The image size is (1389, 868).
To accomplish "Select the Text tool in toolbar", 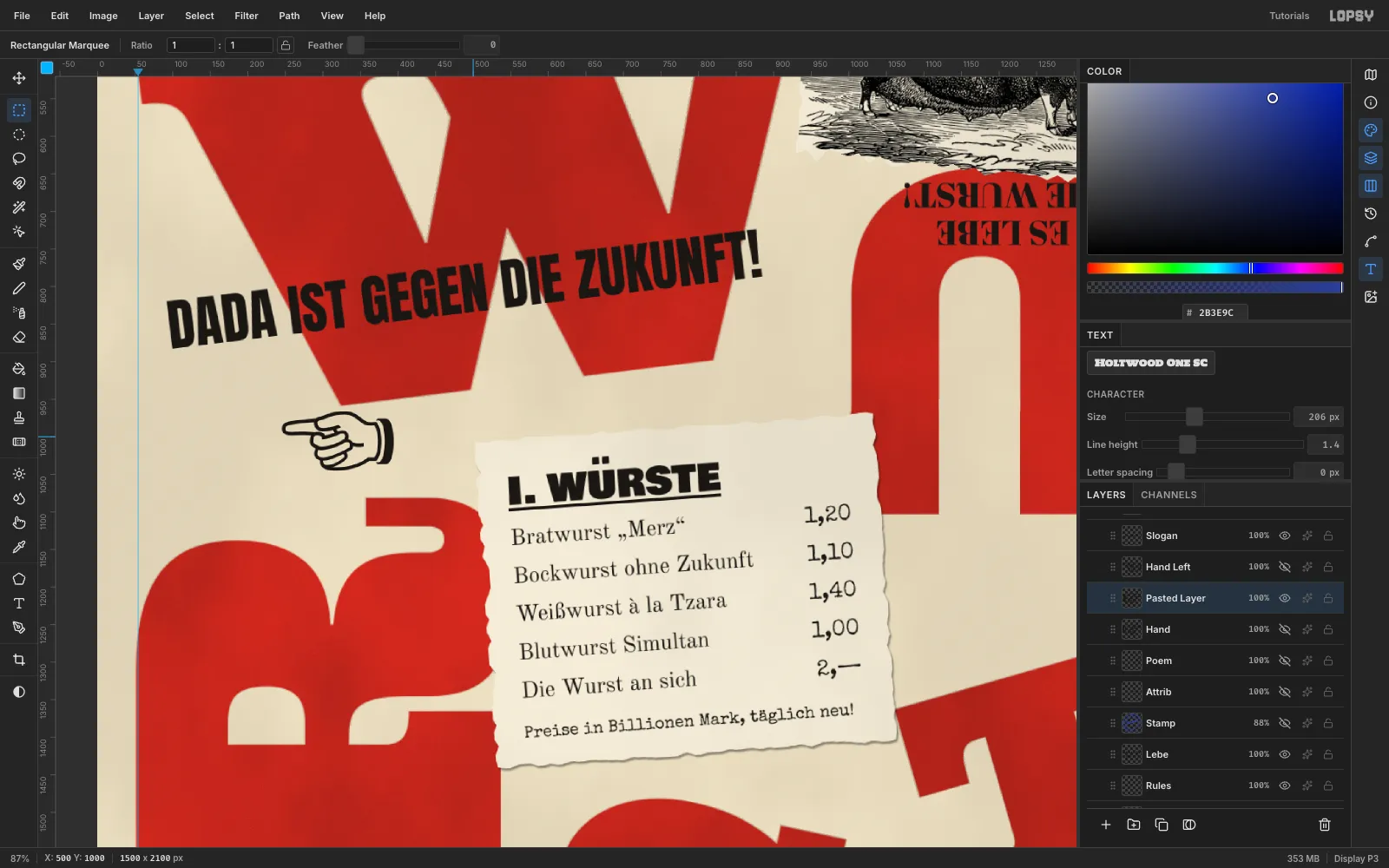I will pyautogui.click(x=19, y=603).
